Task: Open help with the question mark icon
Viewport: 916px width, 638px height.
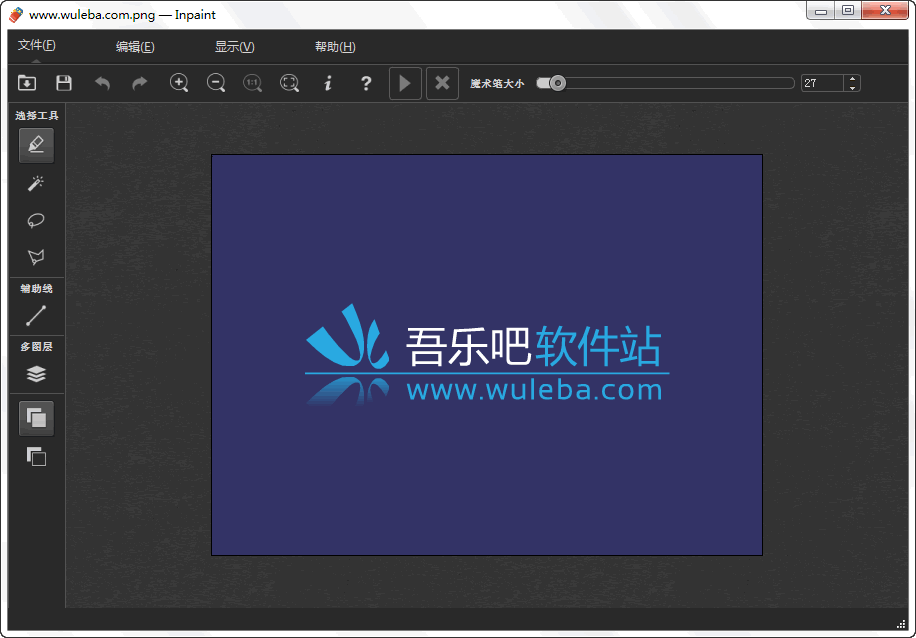Action: click(x=366, y=83)
